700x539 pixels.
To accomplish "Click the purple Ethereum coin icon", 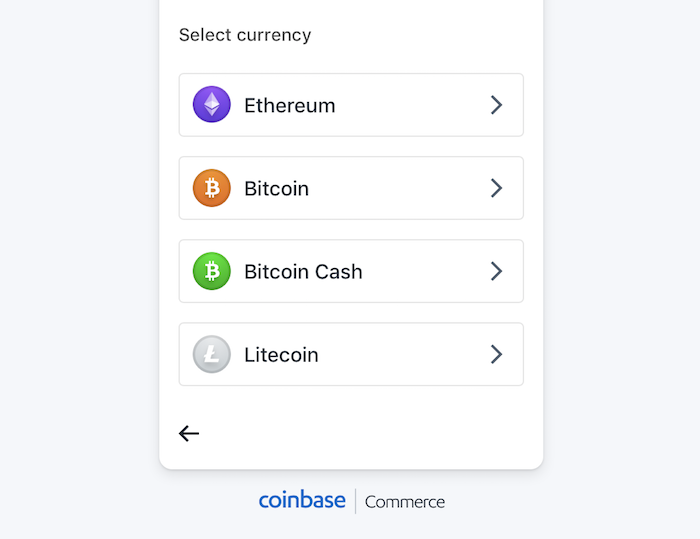I will click(211, 105).
